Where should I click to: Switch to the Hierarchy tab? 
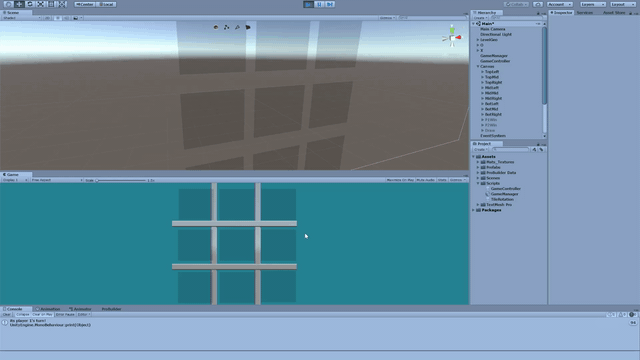click(x=487, y=13)
